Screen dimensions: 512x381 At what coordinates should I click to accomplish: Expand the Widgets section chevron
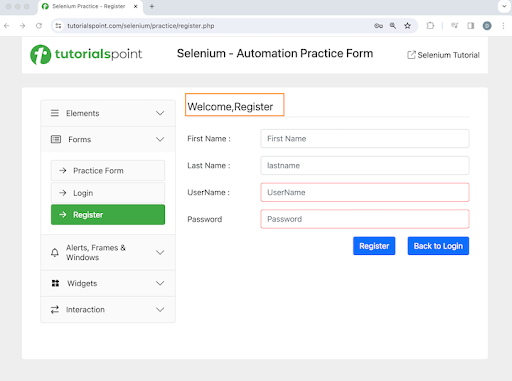tap(160, 283)
